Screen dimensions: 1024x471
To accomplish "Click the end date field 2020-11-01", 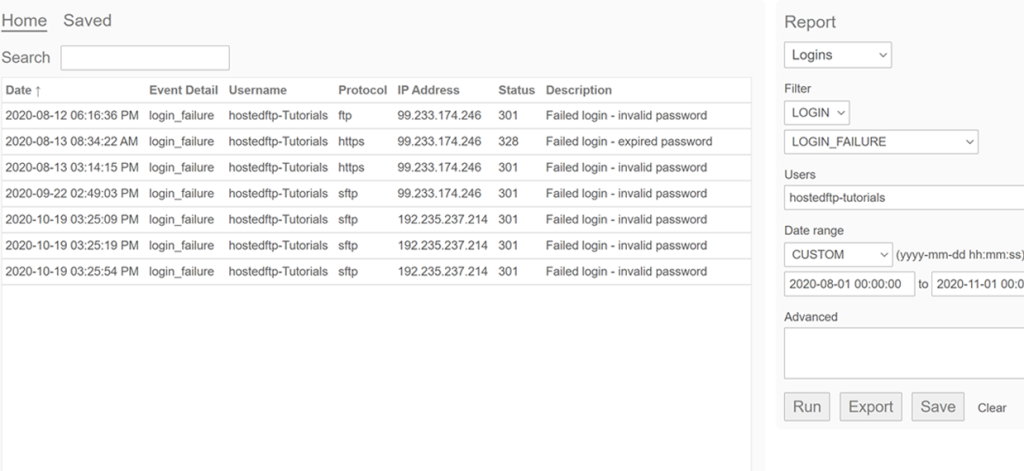I will pyautogui.click(x=977, y=284).
